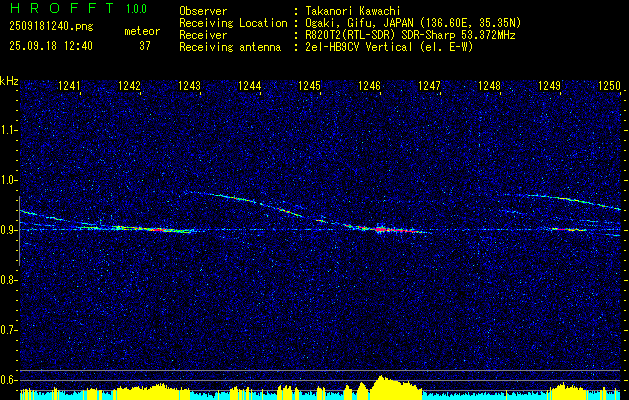Click the meteor count 37
Image resolution: width=629 pixels, height=400 pixels.
pyautogui.click(x=145, y=46)
